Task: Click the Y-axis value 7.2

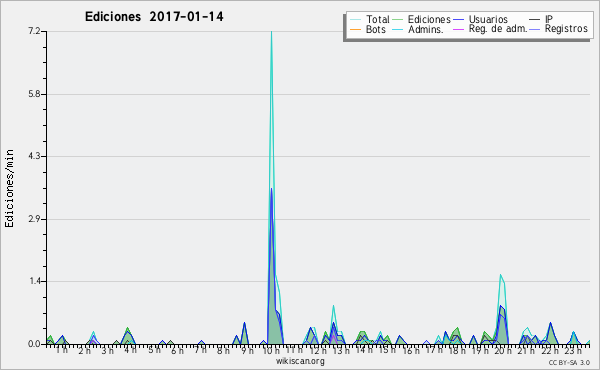Action: (34, 31)
